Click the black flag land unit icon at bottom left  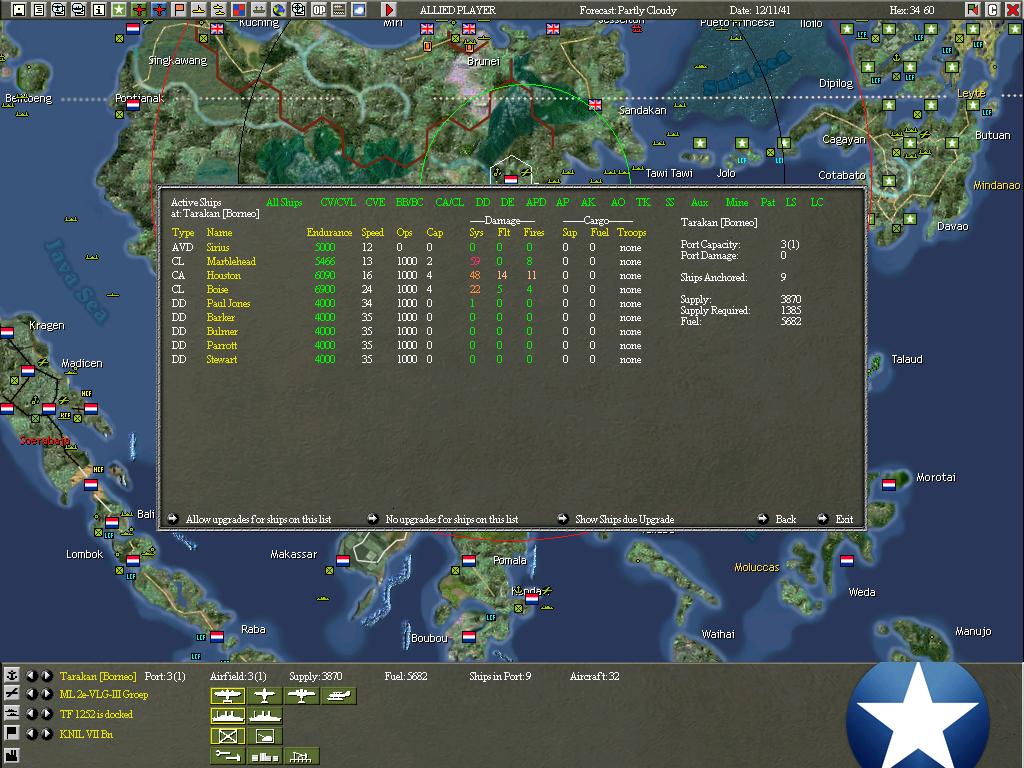click(11, 733)
